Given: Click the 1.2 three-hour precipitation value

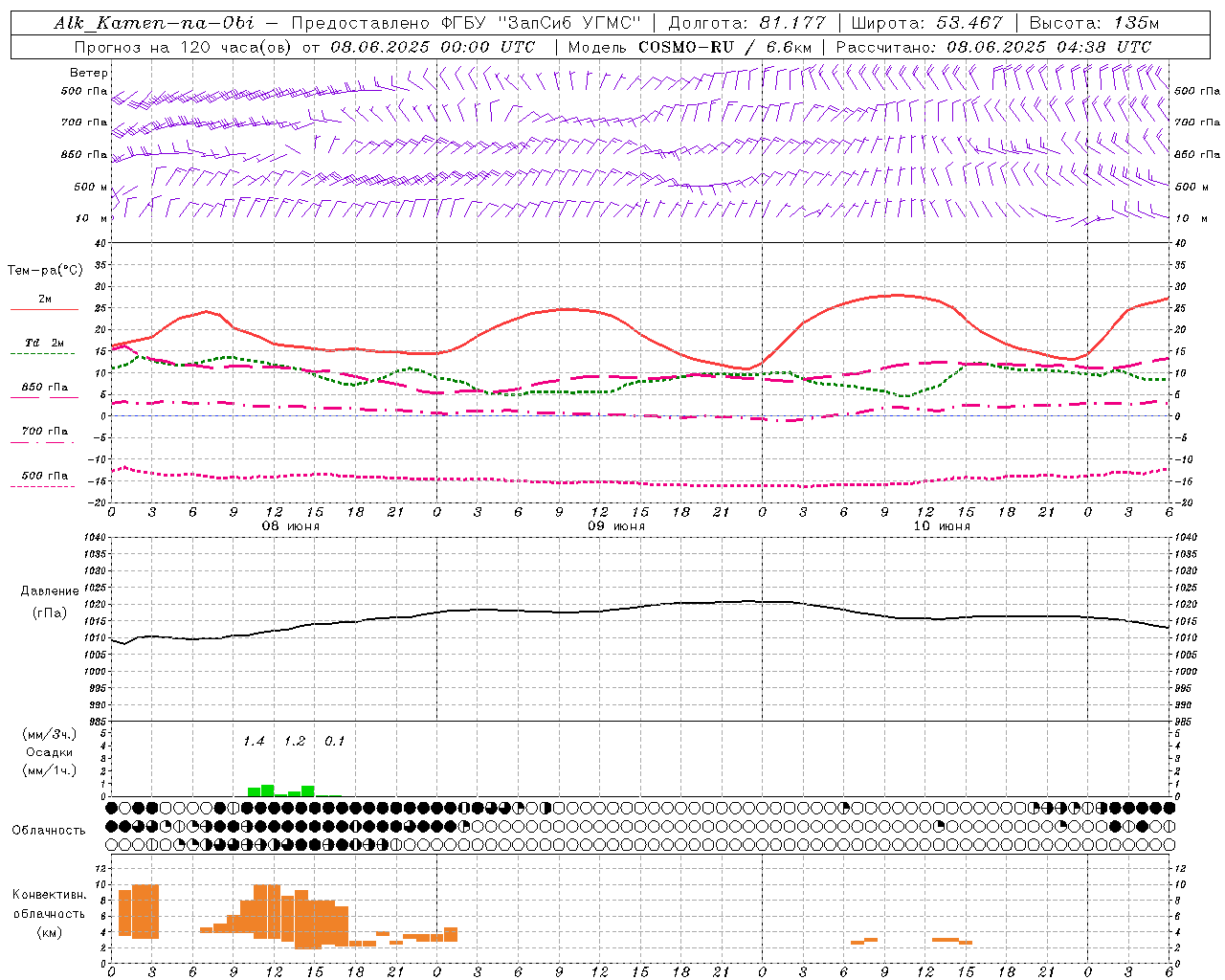Looking at the screenshot, I should click(x=295, y=741).
